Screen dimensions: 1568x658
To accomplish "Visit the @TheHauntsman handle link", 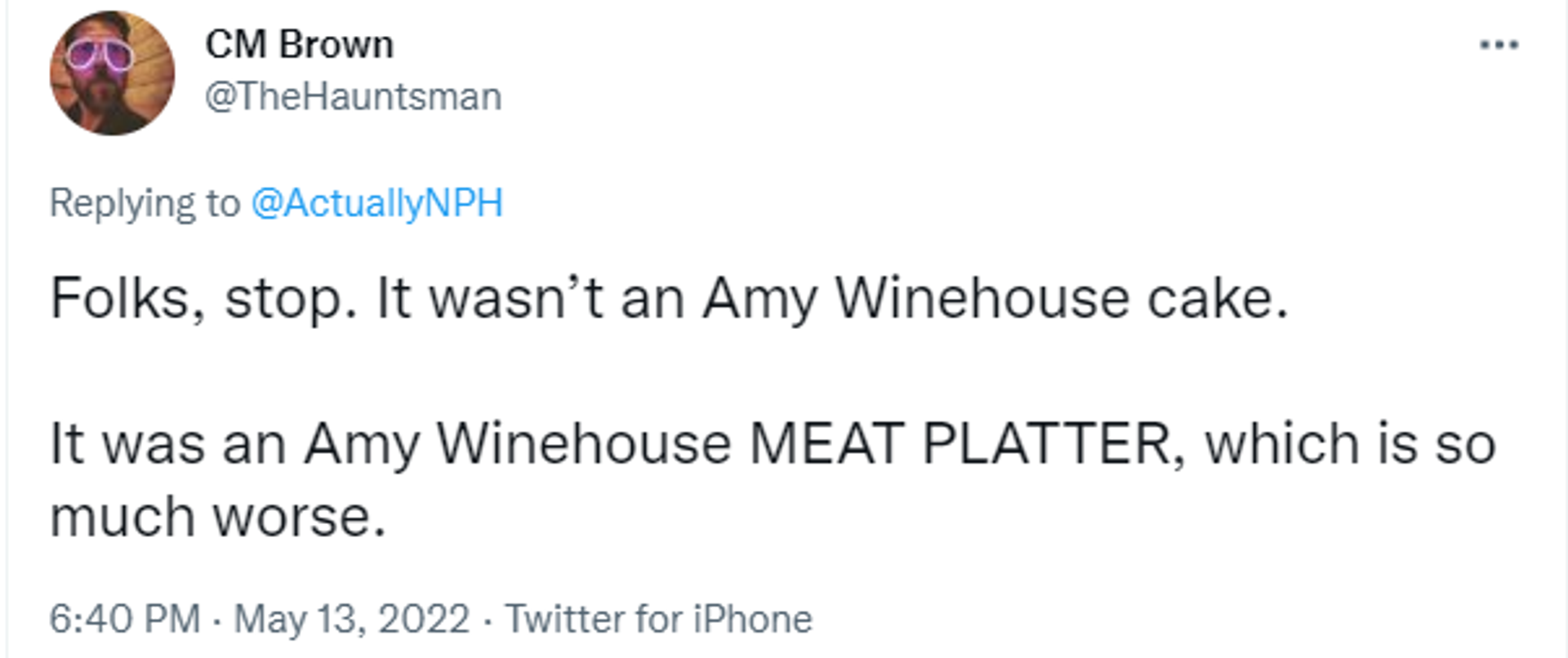I will (x=353, y=96).
